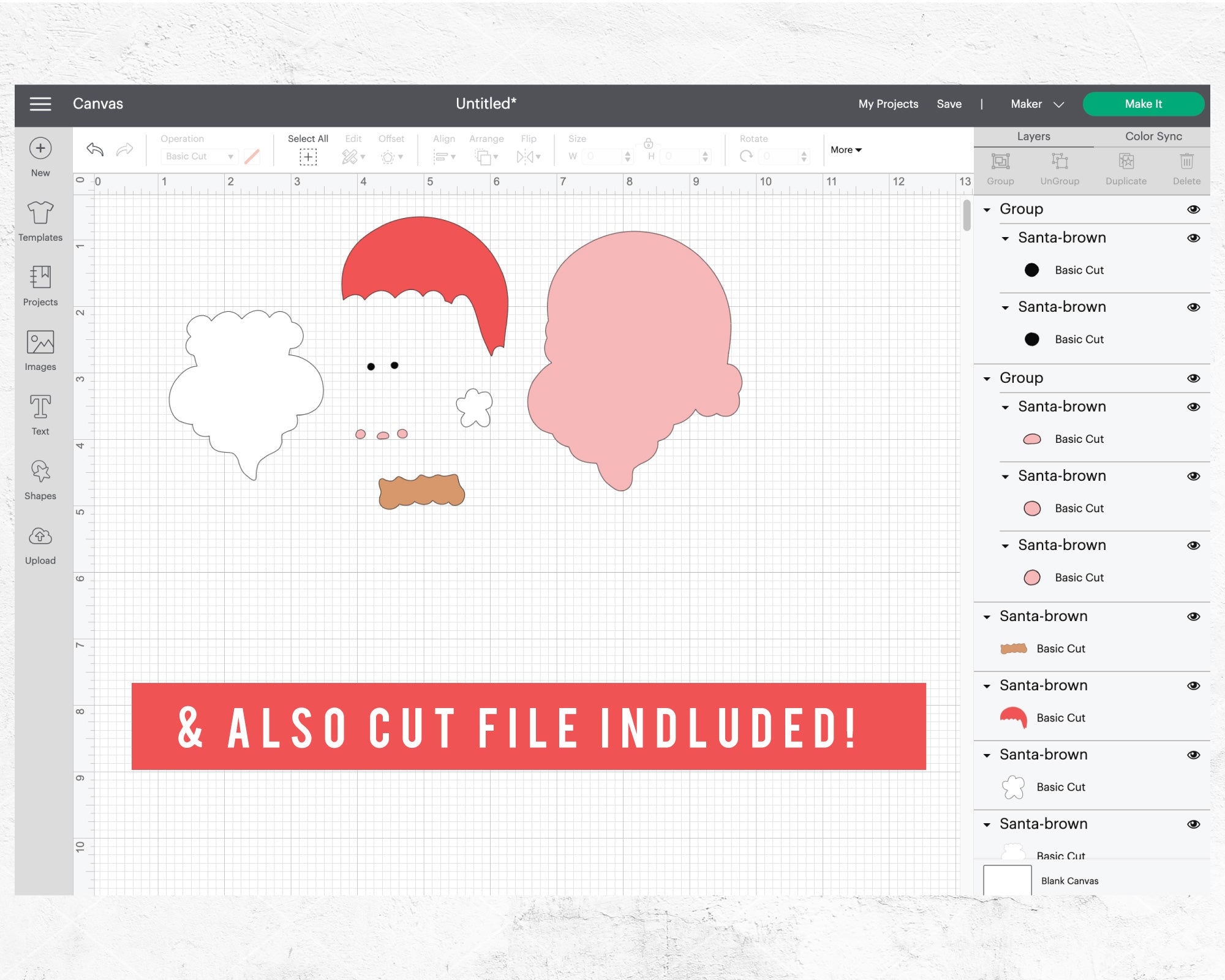Toggle visibility of the brown mustache Santa-brown layer
Viewport: 1225px width, 980px height.
click(x=1194, y=617)
